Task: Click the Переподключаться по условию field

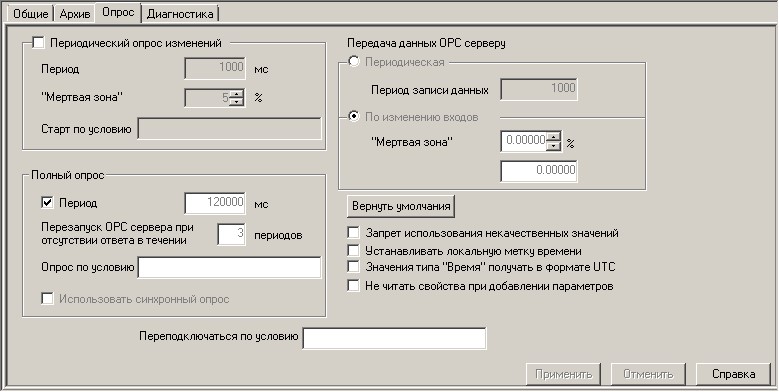Action: [x=394, y=338]
